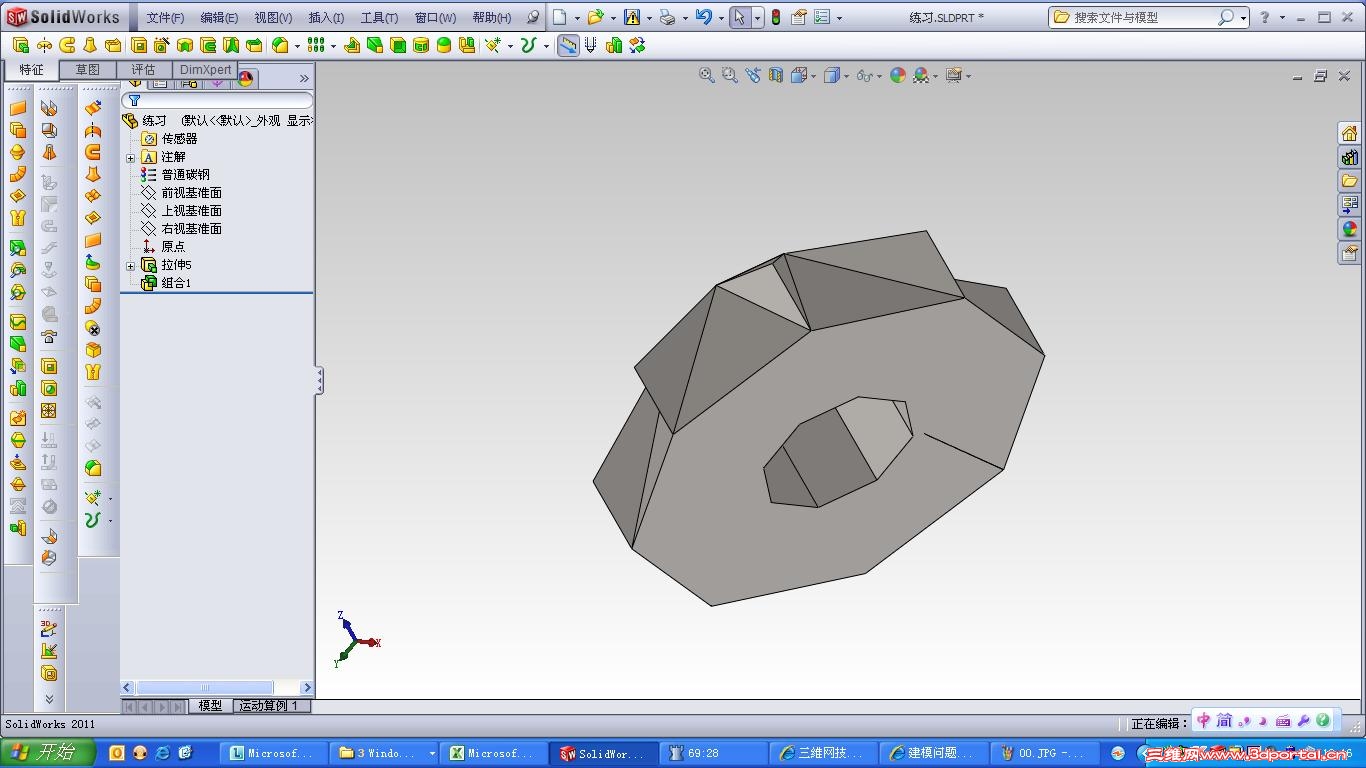The width and height of the screenshot is (1366, 768).
Task: Click the DisplayManager color wheel tab icon
Action: point(245,80)
